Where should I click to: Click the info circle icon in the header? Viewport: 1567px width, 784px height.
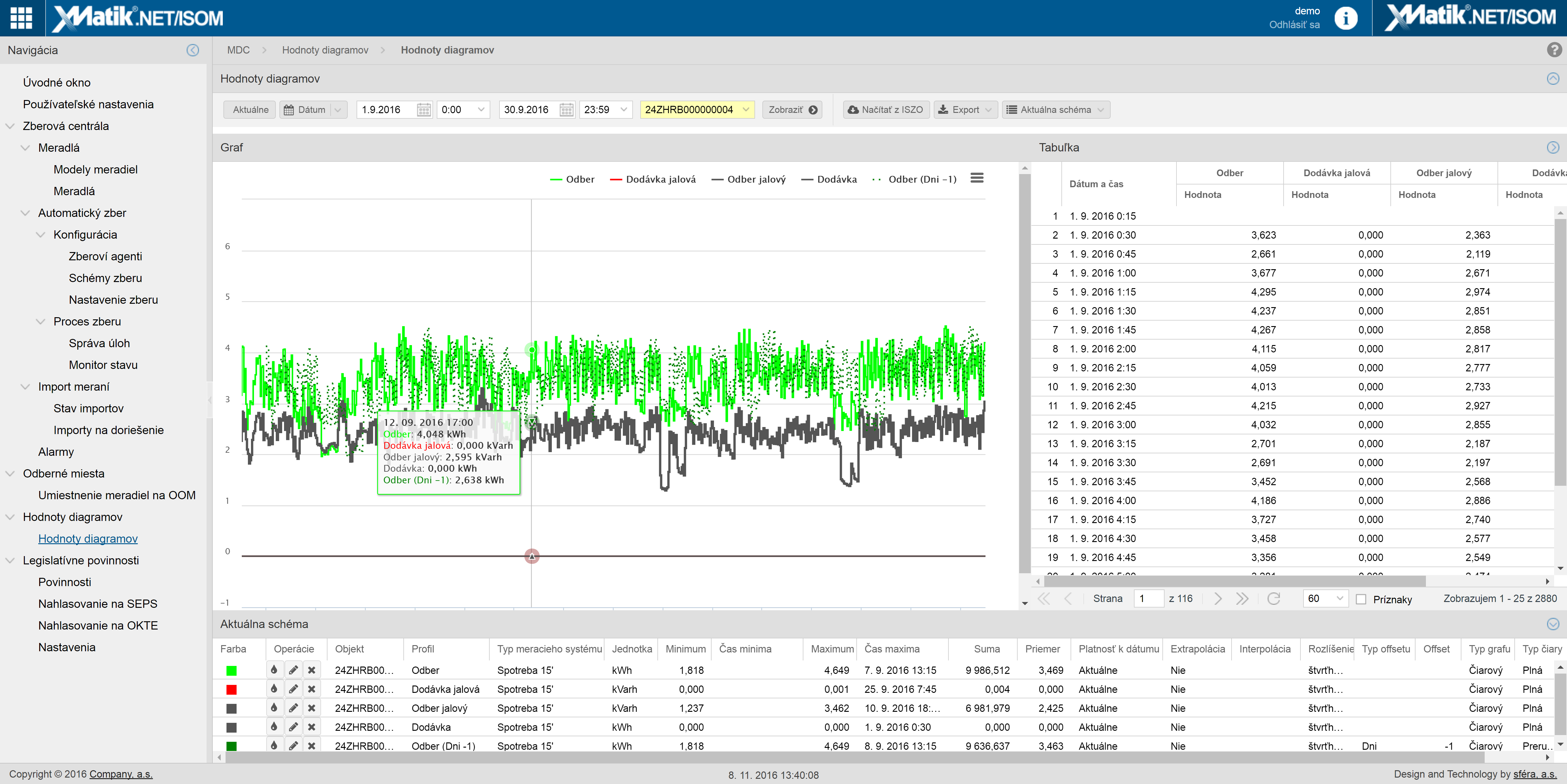[1345, 18]
